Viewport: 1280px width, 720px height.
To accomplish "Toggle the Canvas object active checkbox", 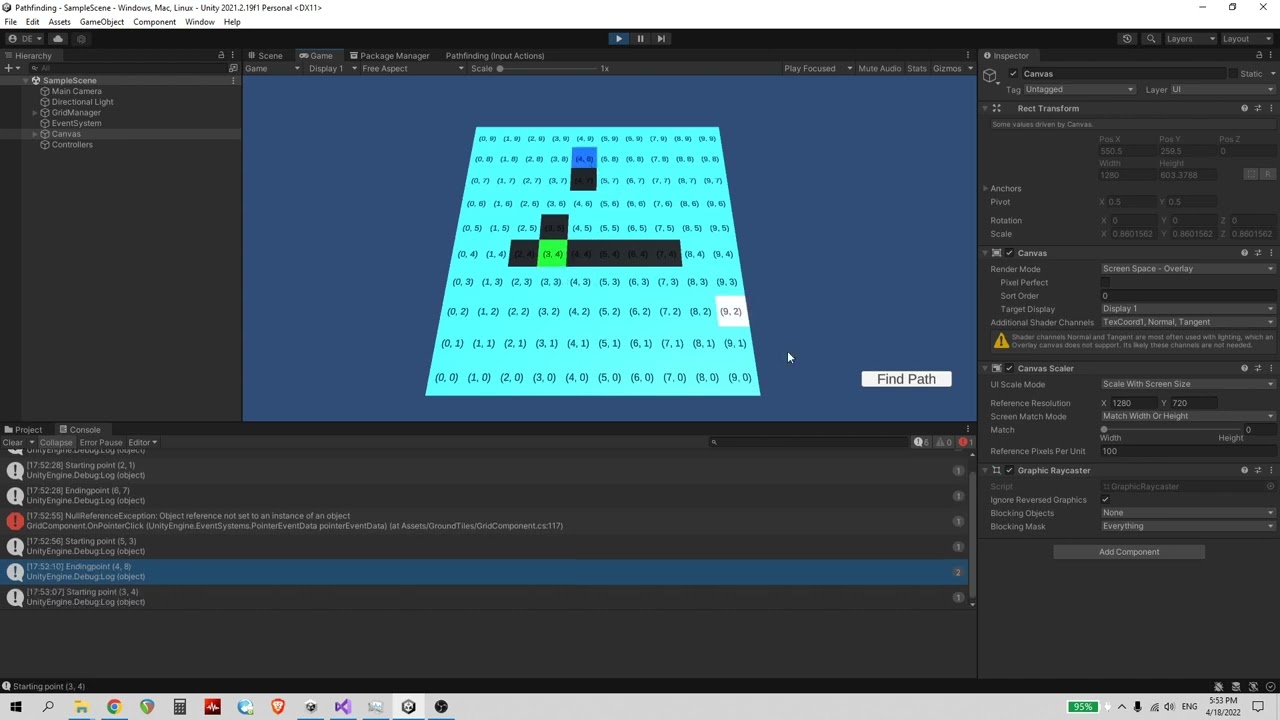I will (x=1013, y=74).
